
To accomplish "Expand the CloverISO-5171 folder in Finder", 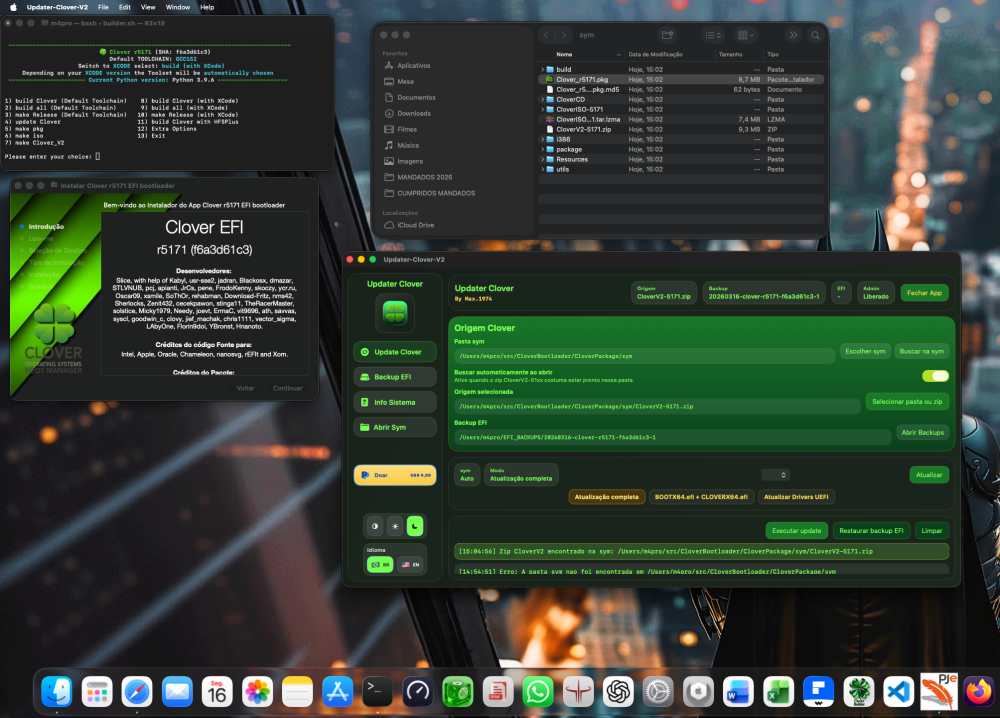I will pos(543,110).
